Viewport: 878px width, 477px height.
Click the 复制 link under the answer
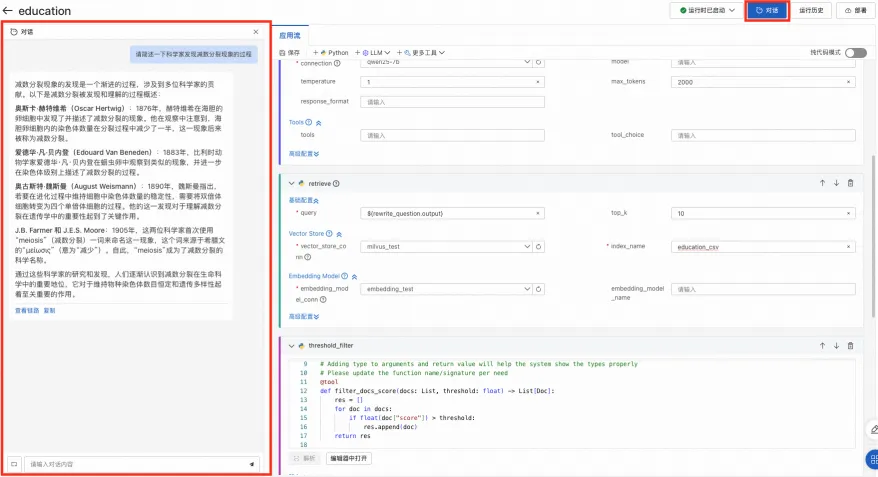tap(49, 310)
